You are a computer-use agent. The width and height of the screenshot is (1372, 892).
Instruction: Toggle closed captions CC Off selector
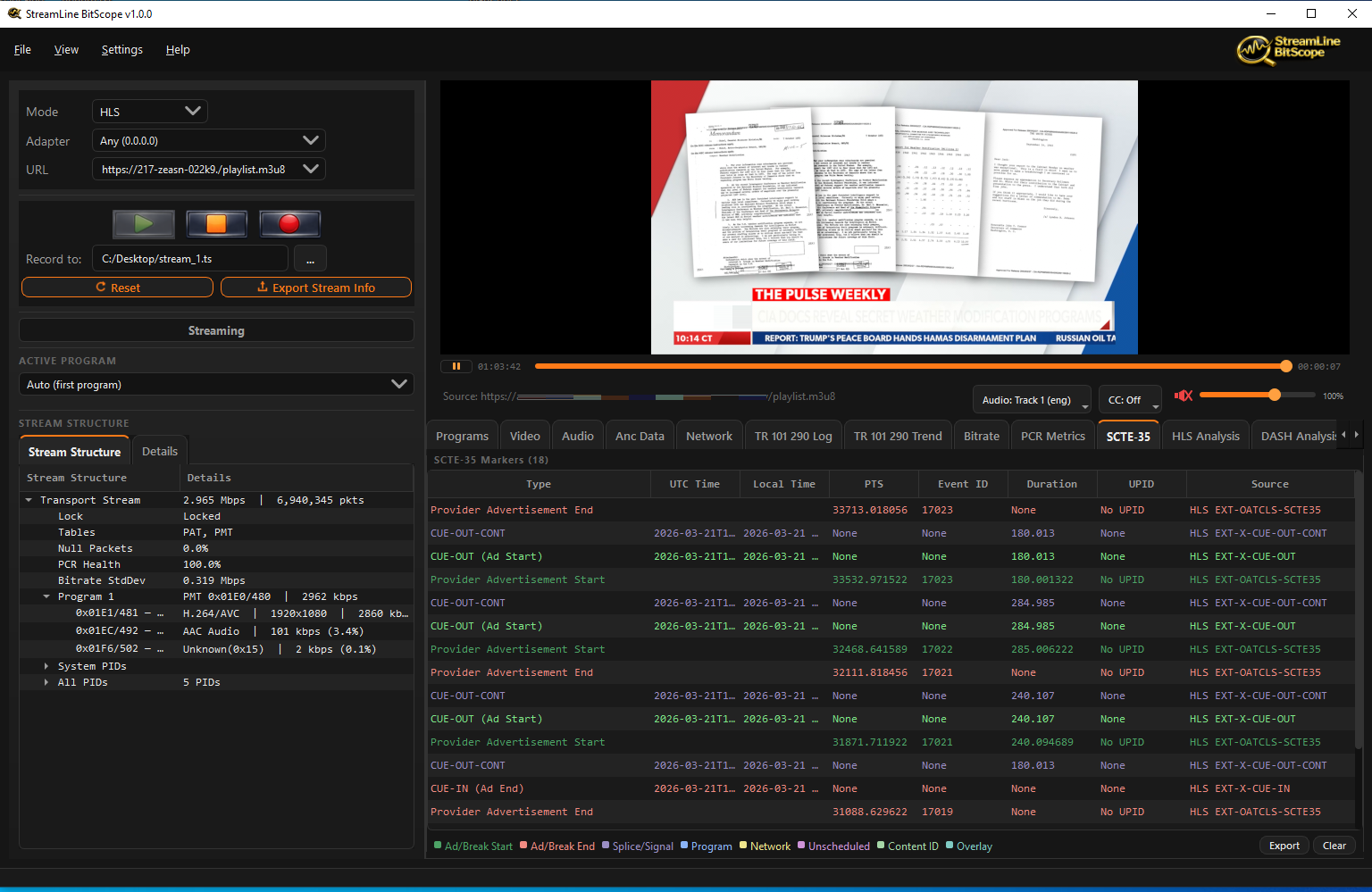click(x=1129, y=400)
